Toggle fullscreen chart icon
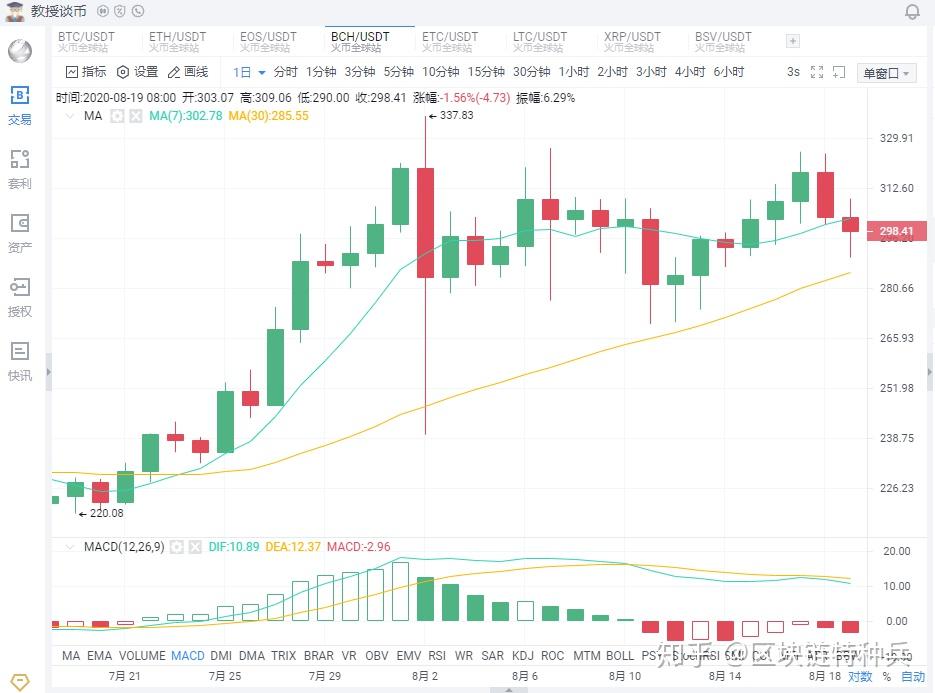Screen dimensions: 935x693 [x=817, y=73]
